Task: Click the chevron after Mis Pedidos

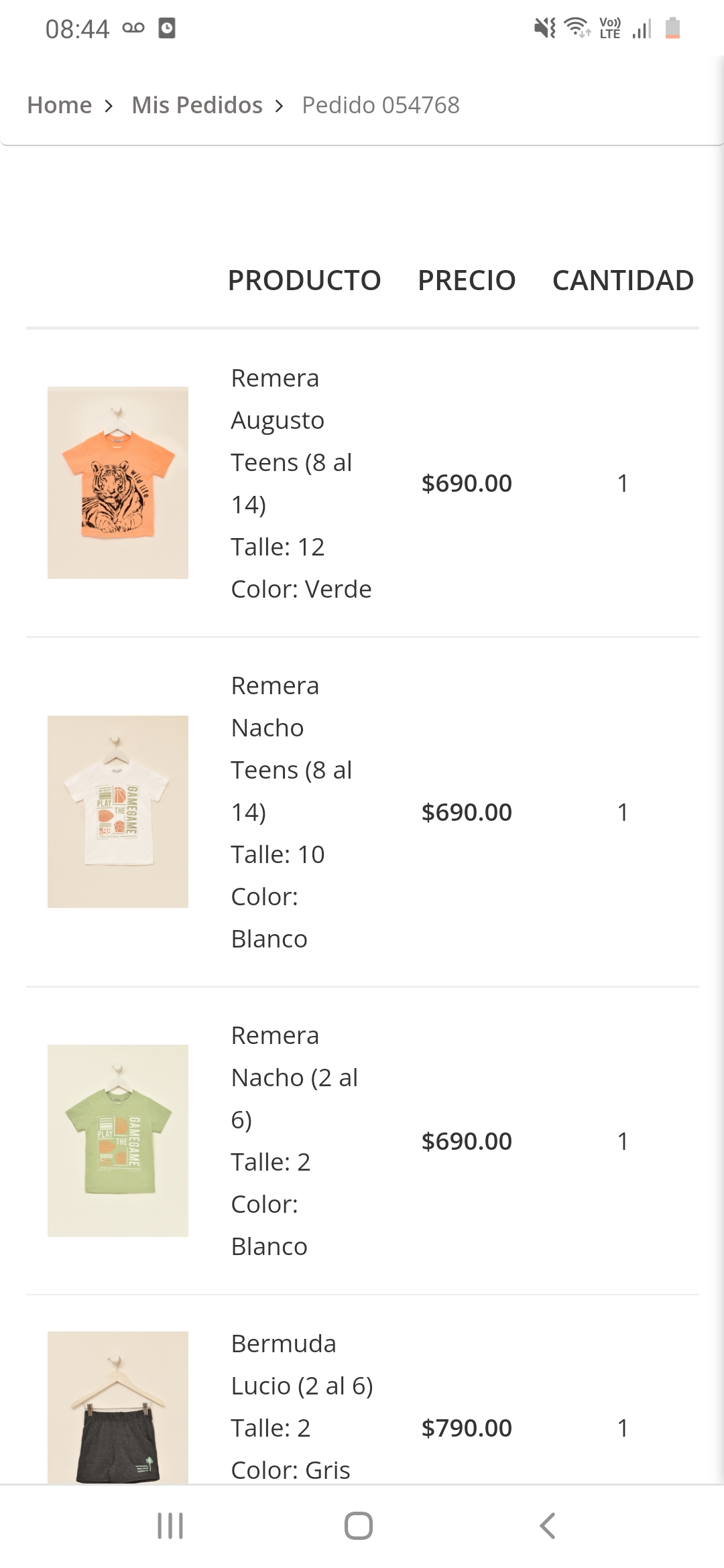Action: tap(280, 106)
